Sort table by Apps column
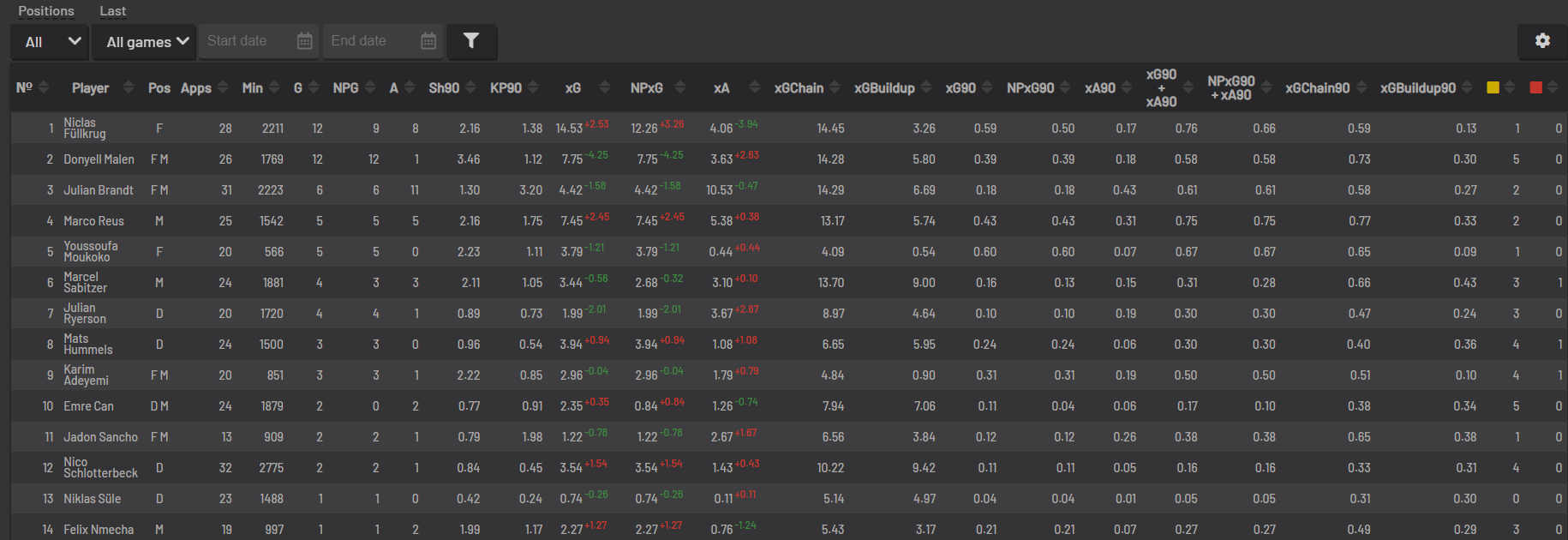Screen dimensions: 1568x540 coord(196,87)
